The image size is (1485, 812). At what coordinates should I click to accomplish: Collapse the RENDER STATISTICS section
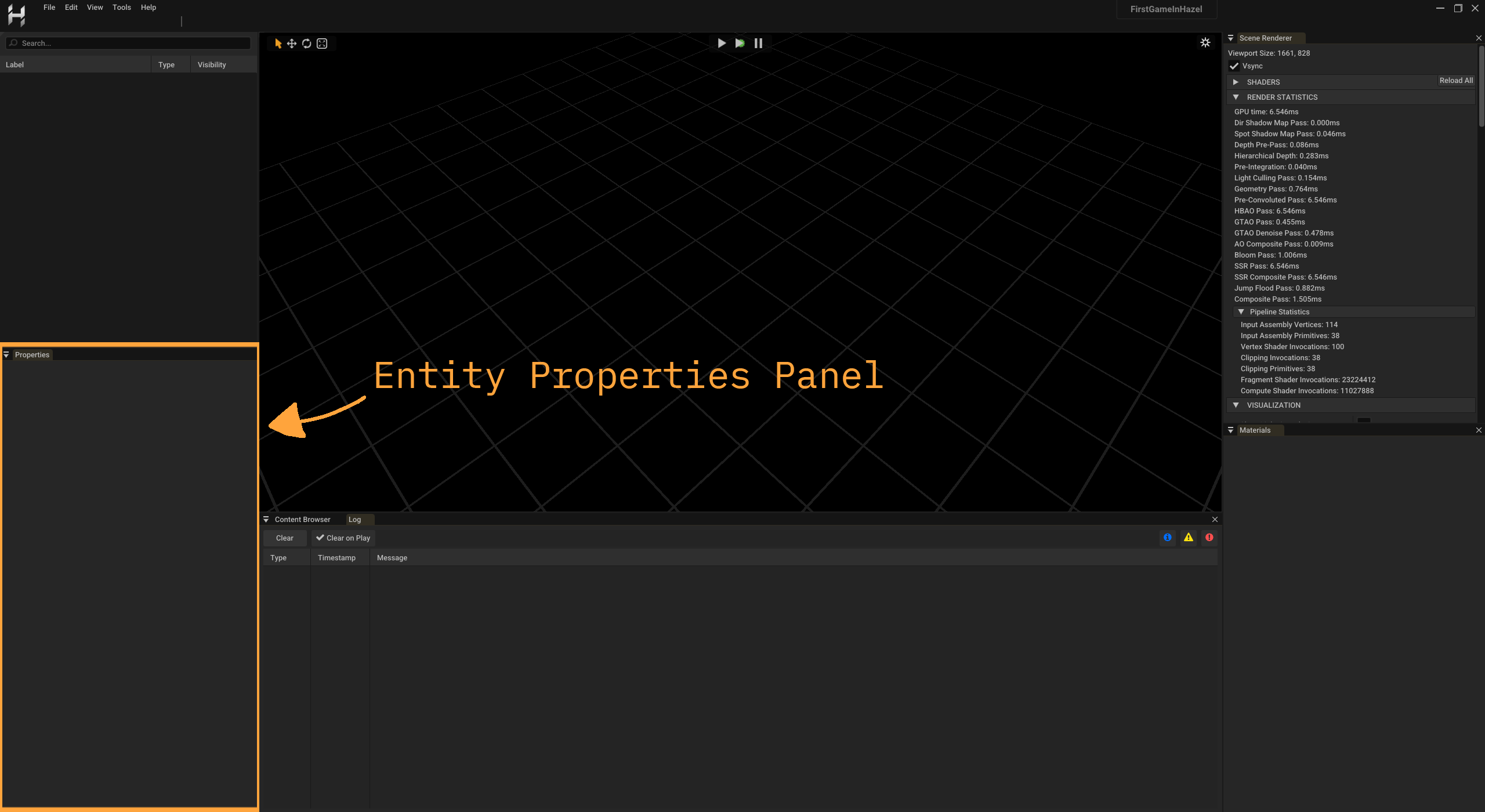click(x=1236, y=97)
